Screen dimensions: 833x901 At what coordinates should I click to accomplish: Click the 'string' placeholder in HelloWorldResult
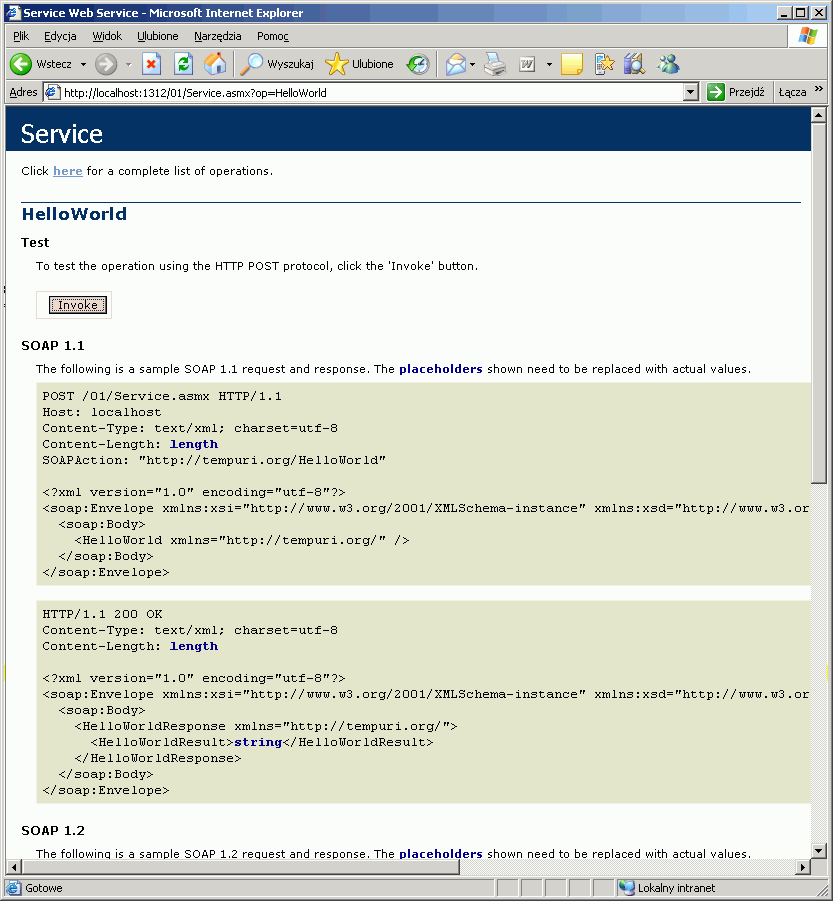[258, 742]
